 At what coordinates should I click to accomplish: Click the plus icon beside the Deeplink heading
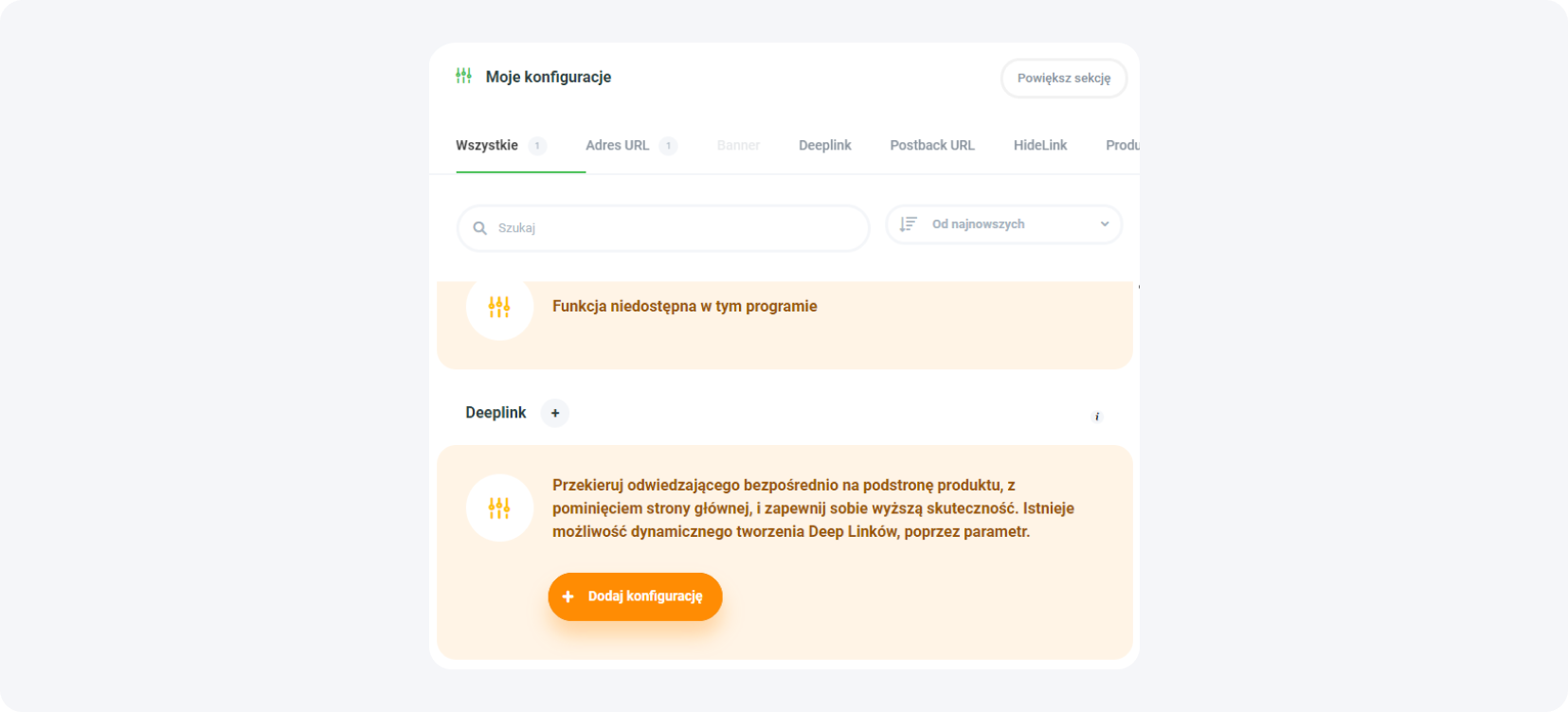coord(555,413)
